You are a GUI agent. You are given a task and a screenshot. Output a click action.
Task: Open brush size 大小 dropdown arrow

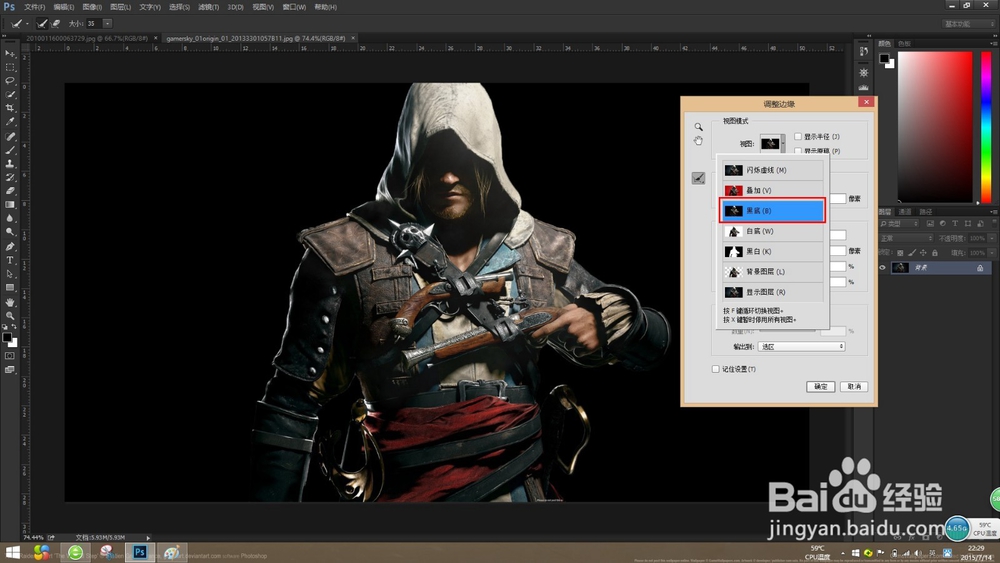[x=107, y=24]
